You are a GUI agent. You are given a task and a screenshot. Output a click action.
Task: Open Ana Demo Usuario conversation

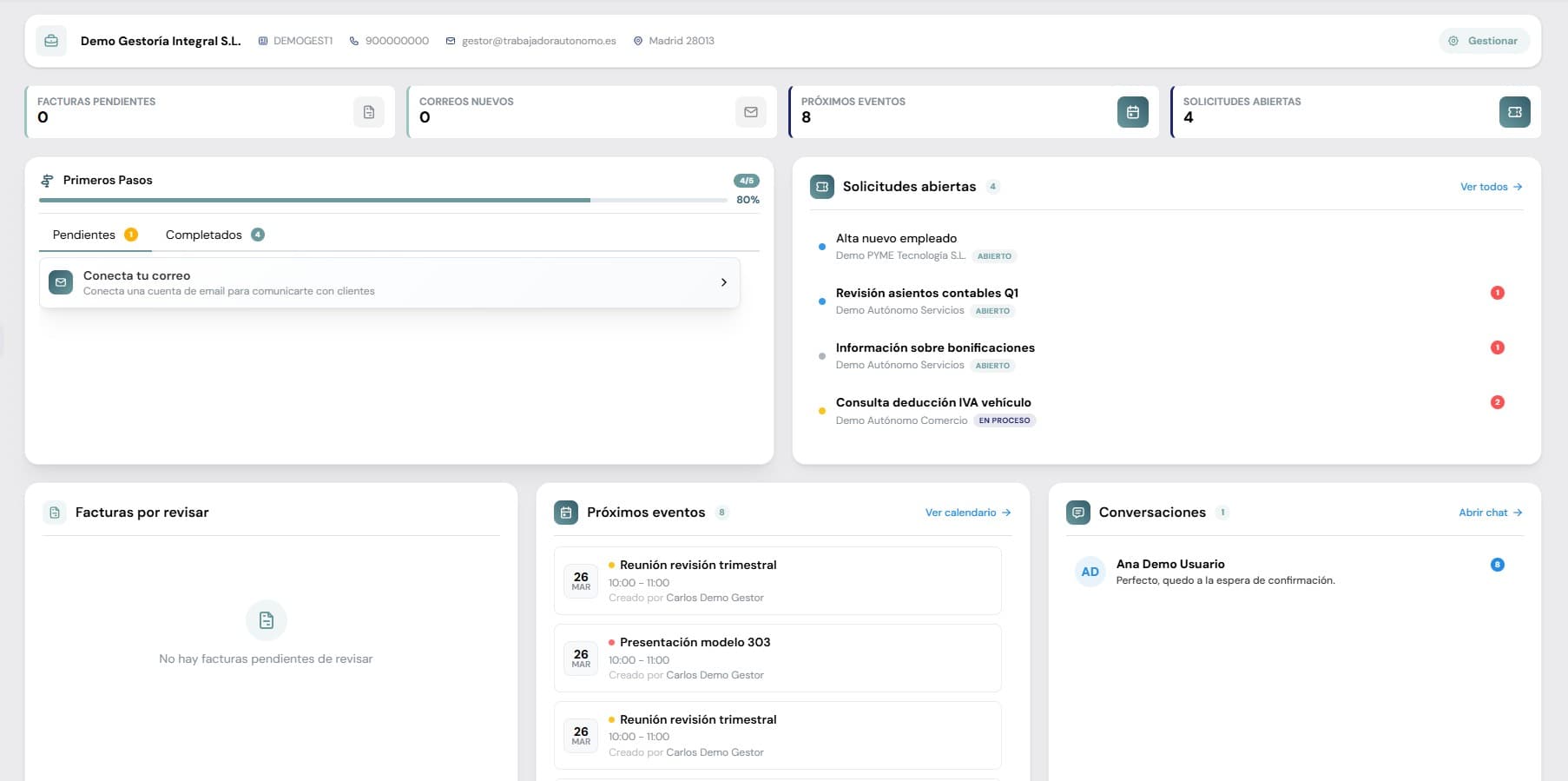tap(1295, 572)
